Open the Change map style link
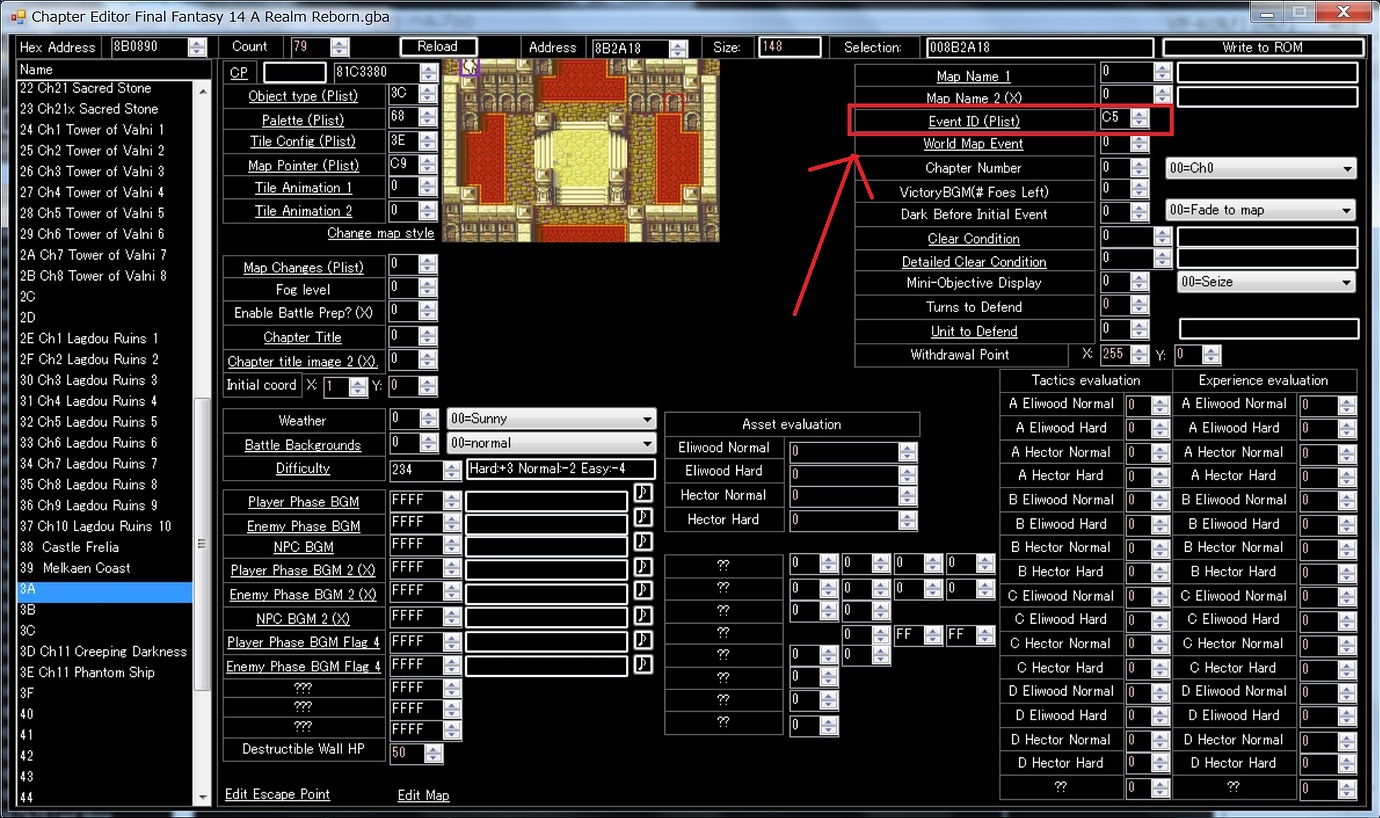This screenshot has height=818, width=1380. click(x=380, y=233)
